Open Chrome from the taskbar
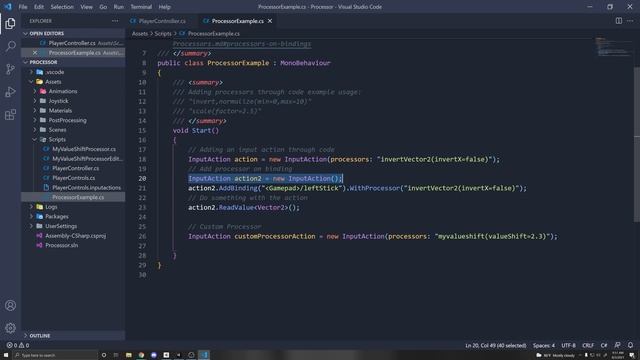Image resolution: width=640 pixels, height=360 pixels. (141, 355)
